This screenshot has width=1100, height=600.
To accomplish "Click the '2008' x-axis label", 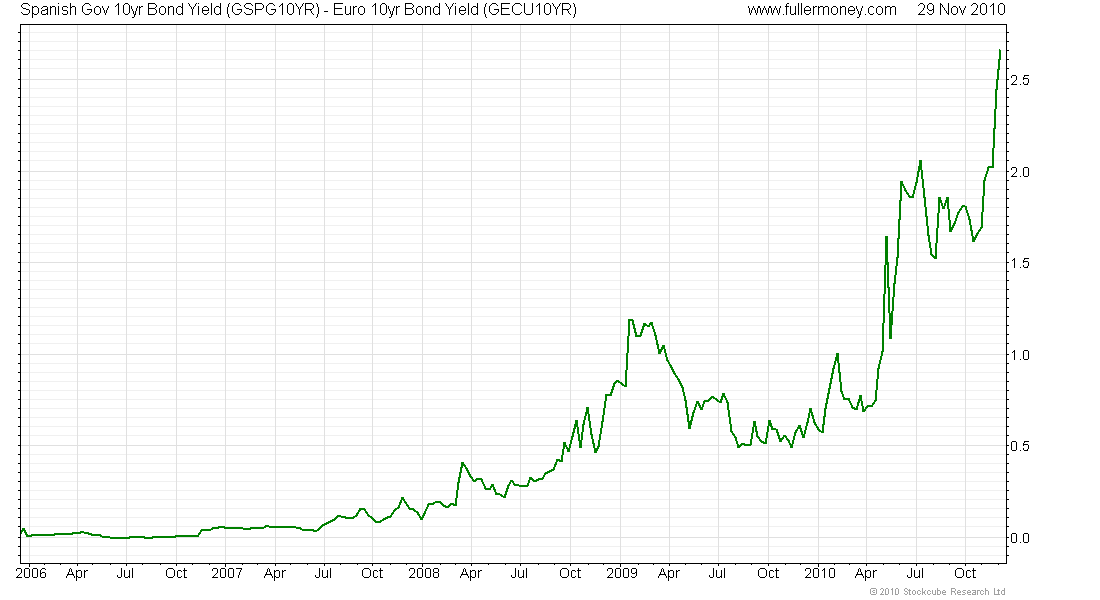I will [424, 573].
